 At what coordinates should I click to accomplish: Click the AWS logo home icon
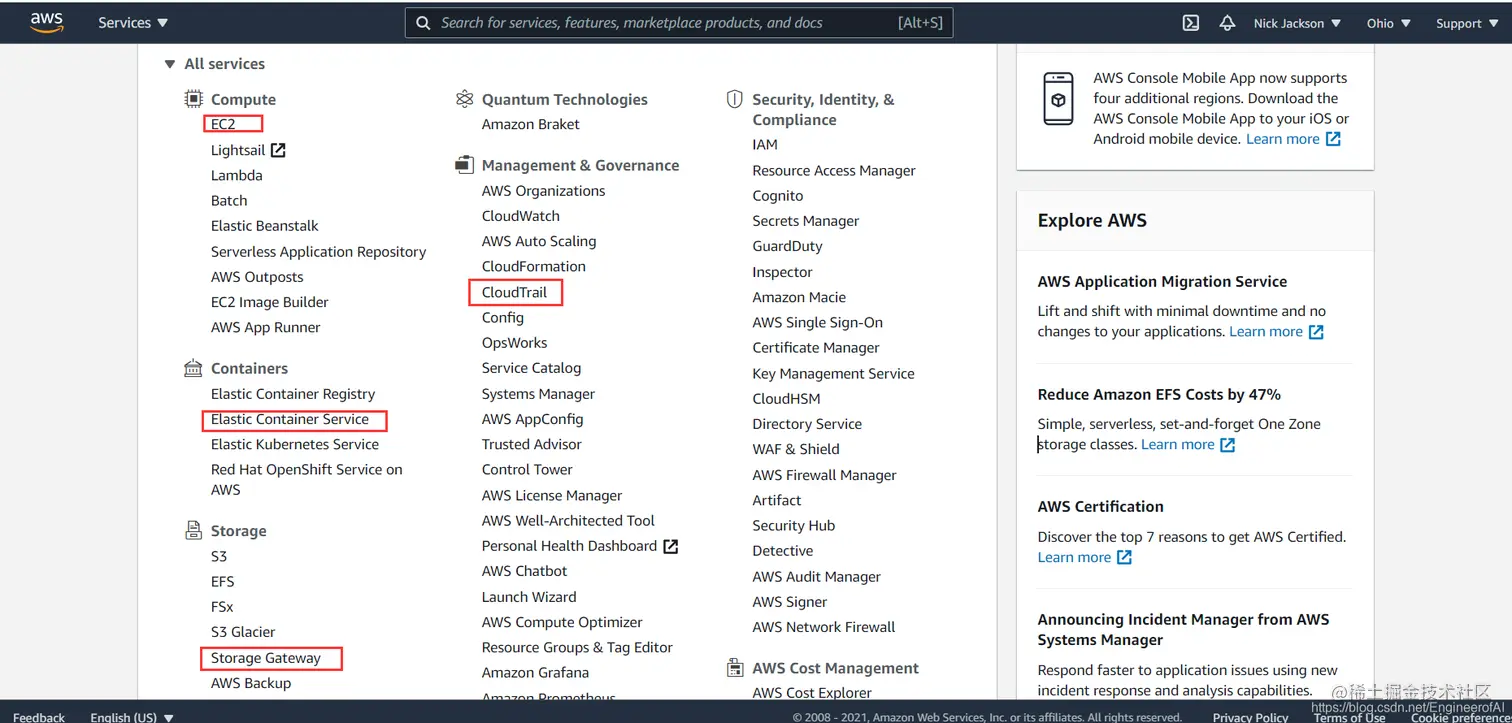tap(47, 23)
